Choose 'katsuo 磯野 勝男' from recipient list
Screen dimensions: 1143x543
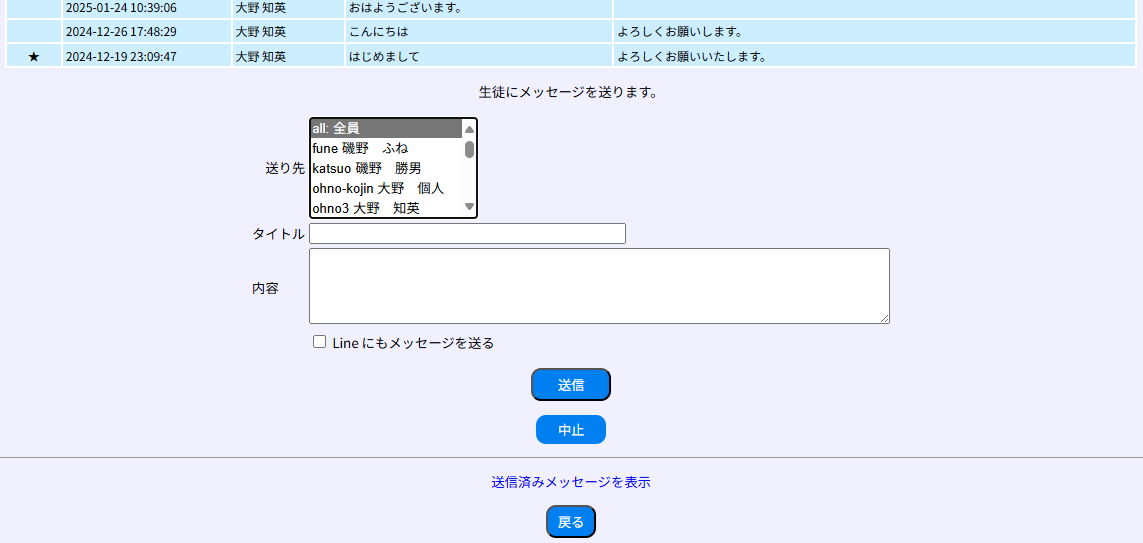click(385, 168)
